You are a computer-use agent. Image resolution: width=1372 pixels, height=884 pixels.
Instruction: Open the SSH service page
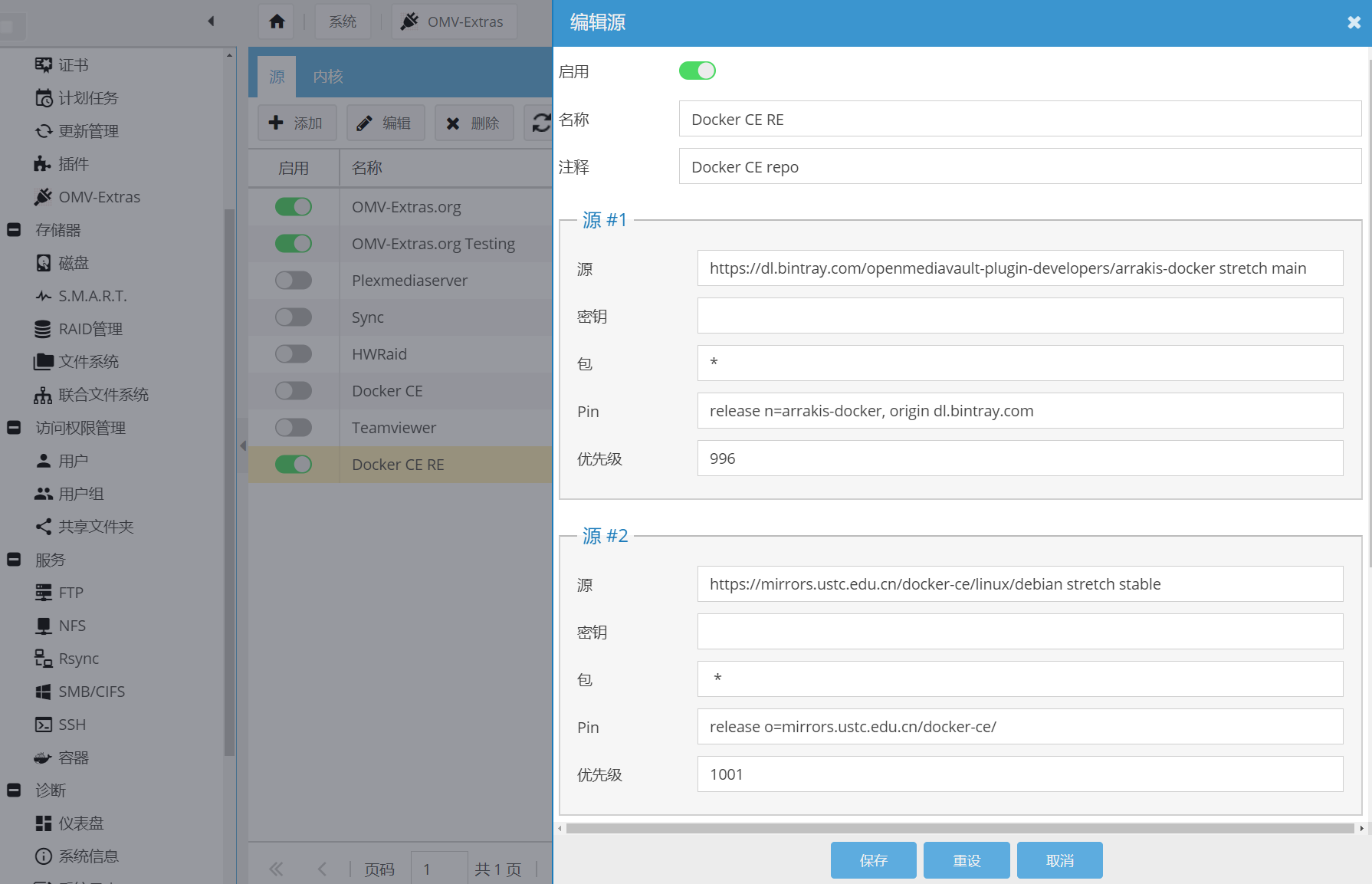point(61,725)
